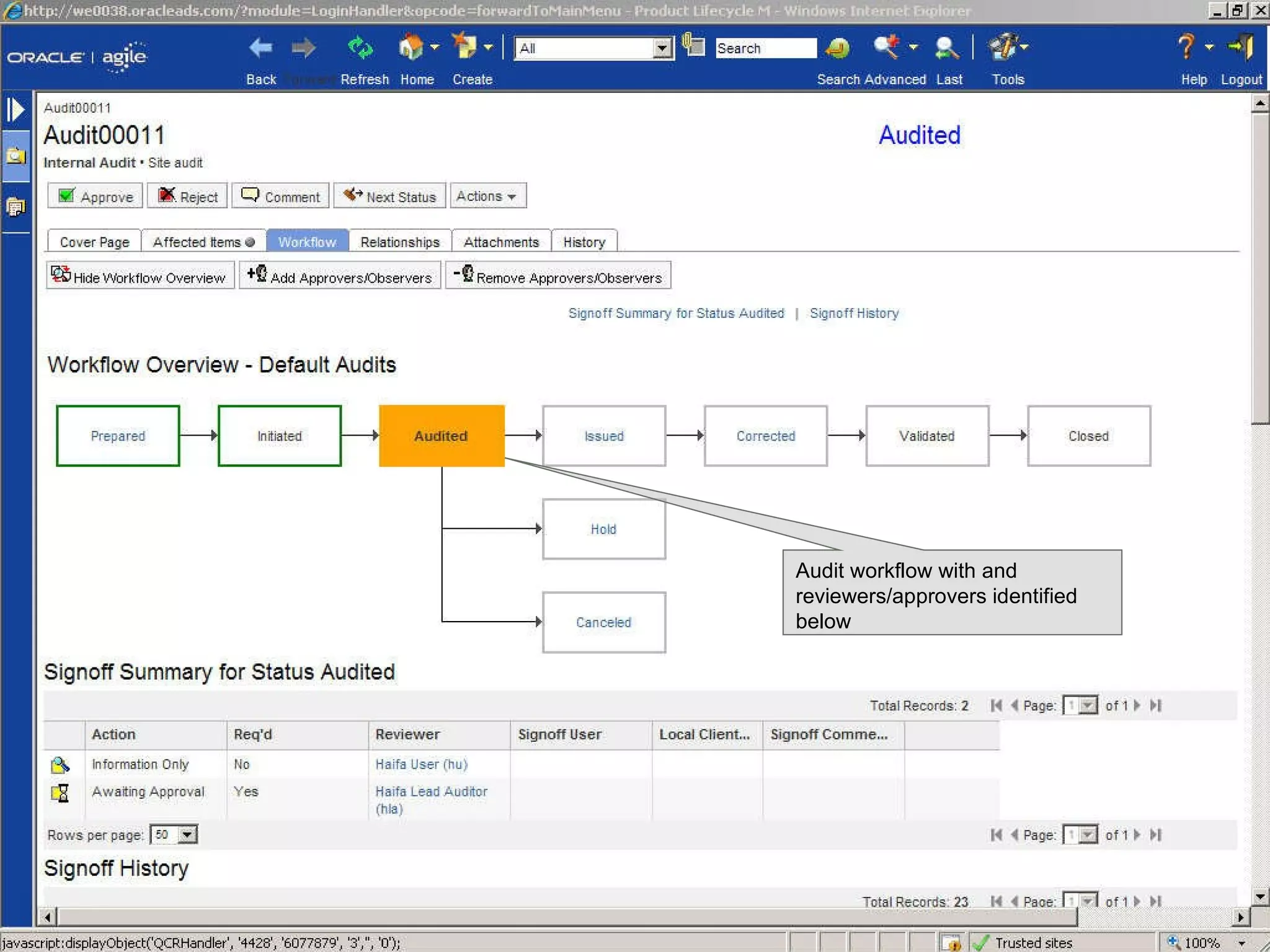Screen dimensions: 1270x952
Task: Open the Advanced Search icon
Action: (x=887, y=47)
